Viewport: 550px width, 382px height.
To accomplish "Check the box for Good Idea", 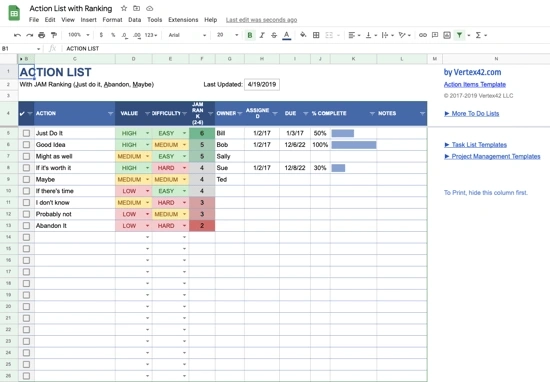I will click(x=26, y=145).
